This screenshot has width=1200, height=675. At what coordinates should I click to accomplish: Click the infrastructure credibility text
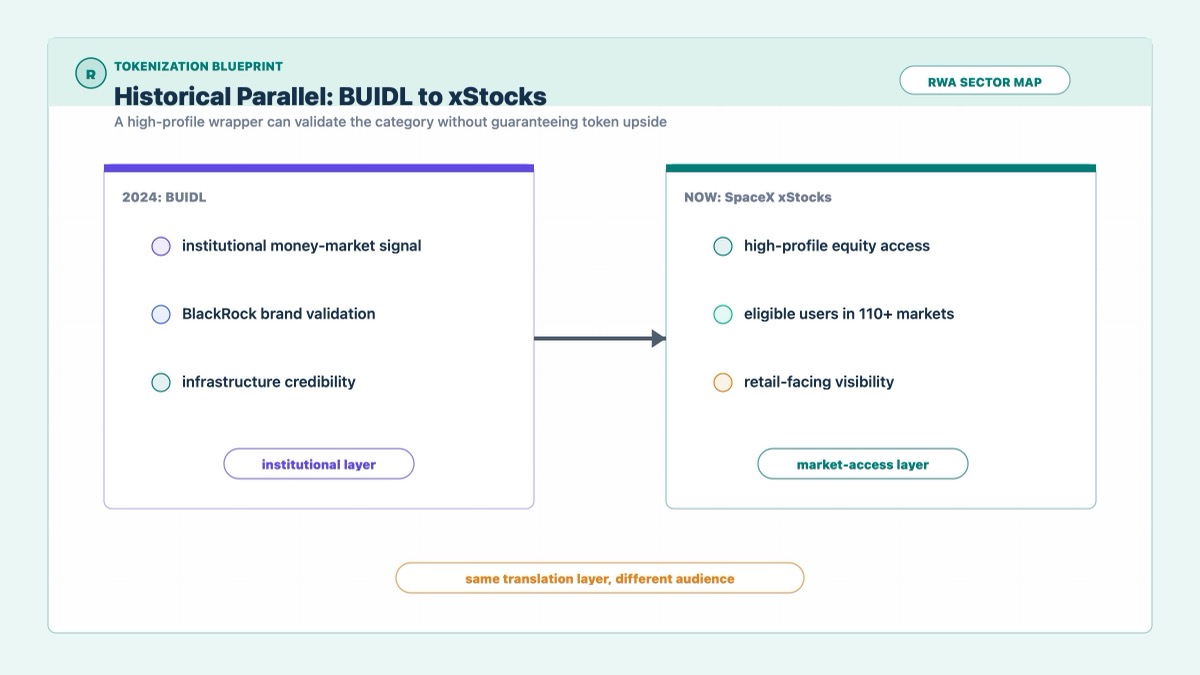(269, 382)
